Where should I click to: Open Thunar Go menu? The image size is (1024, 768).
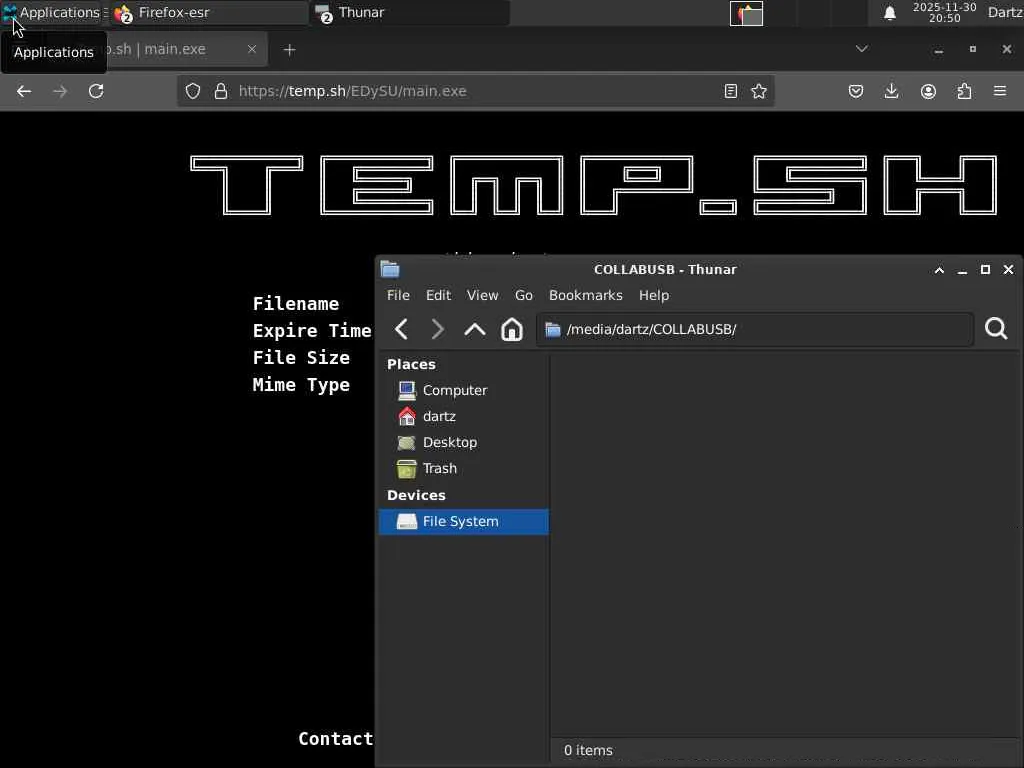(x=524, y=295)
